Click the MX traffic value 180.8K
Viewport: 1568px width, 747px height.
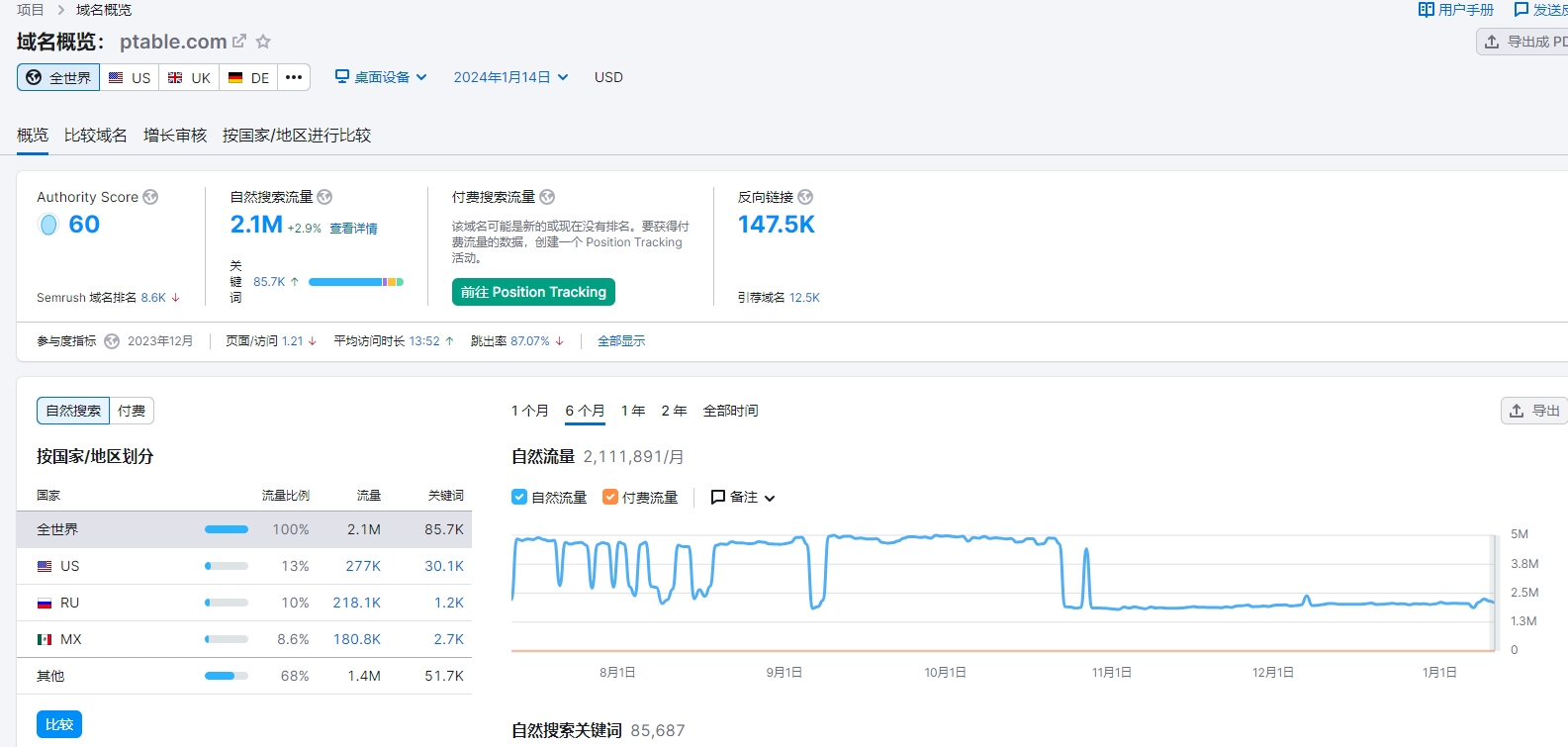coord(357,639)
